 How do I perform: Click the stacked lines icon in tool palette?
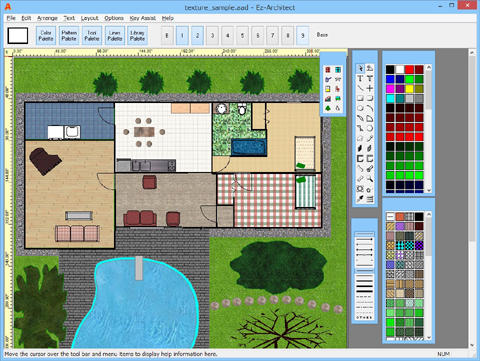(x=370, y=199)
